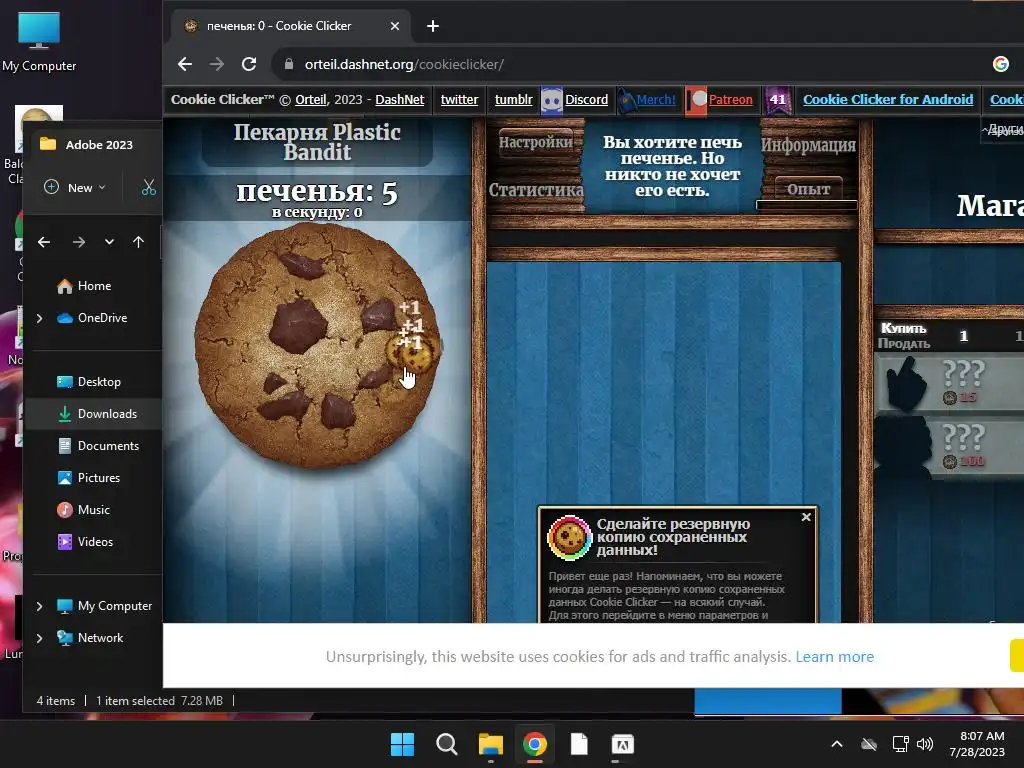
Task: Buy the second ??? building costing 100
Action: [x=949, y=448]
